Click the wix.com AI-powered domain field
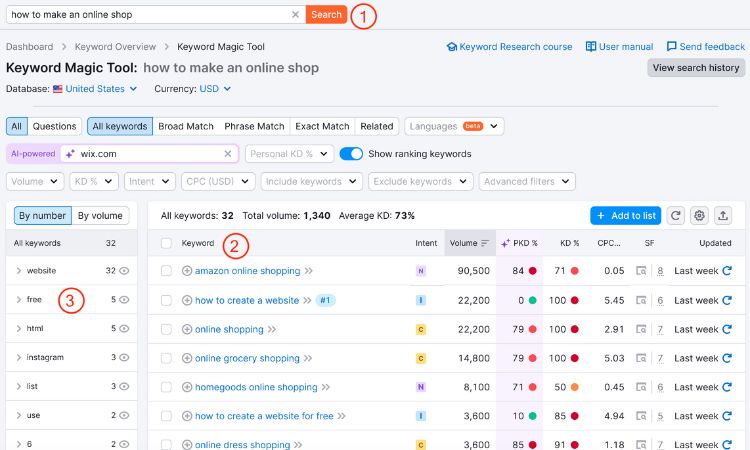 pos(148,154)
